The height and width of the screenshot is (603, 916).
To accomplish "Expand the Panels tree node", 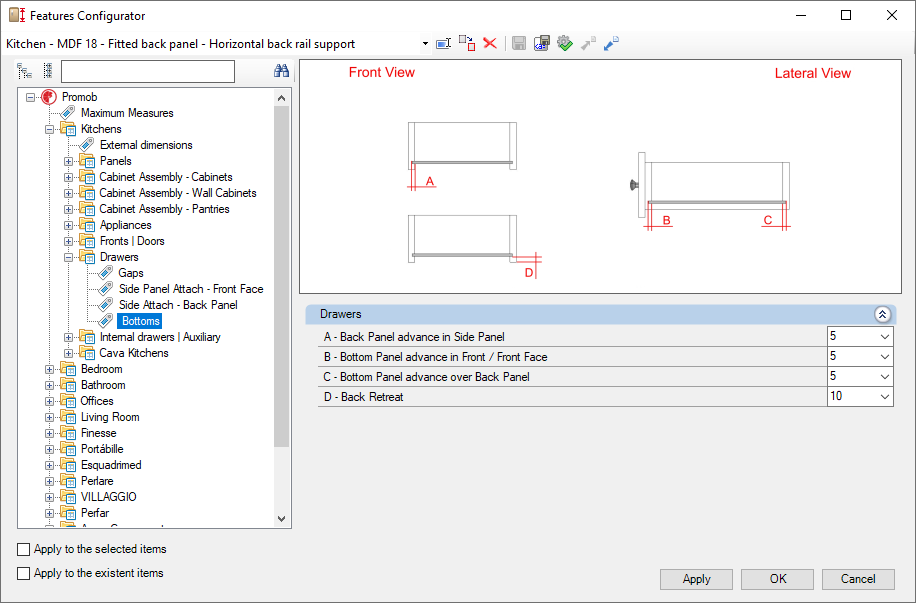I will tap(68, 161).
